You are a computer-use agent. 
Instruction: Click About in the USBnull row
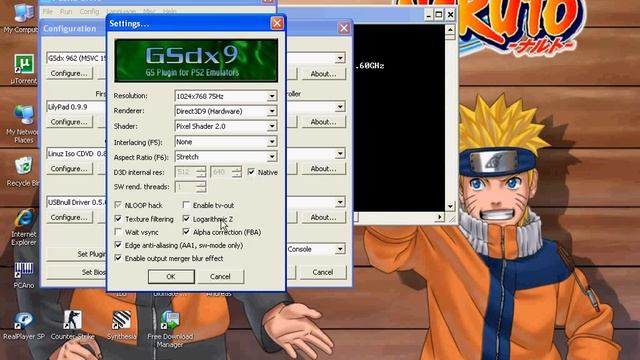tap(323, 217)
